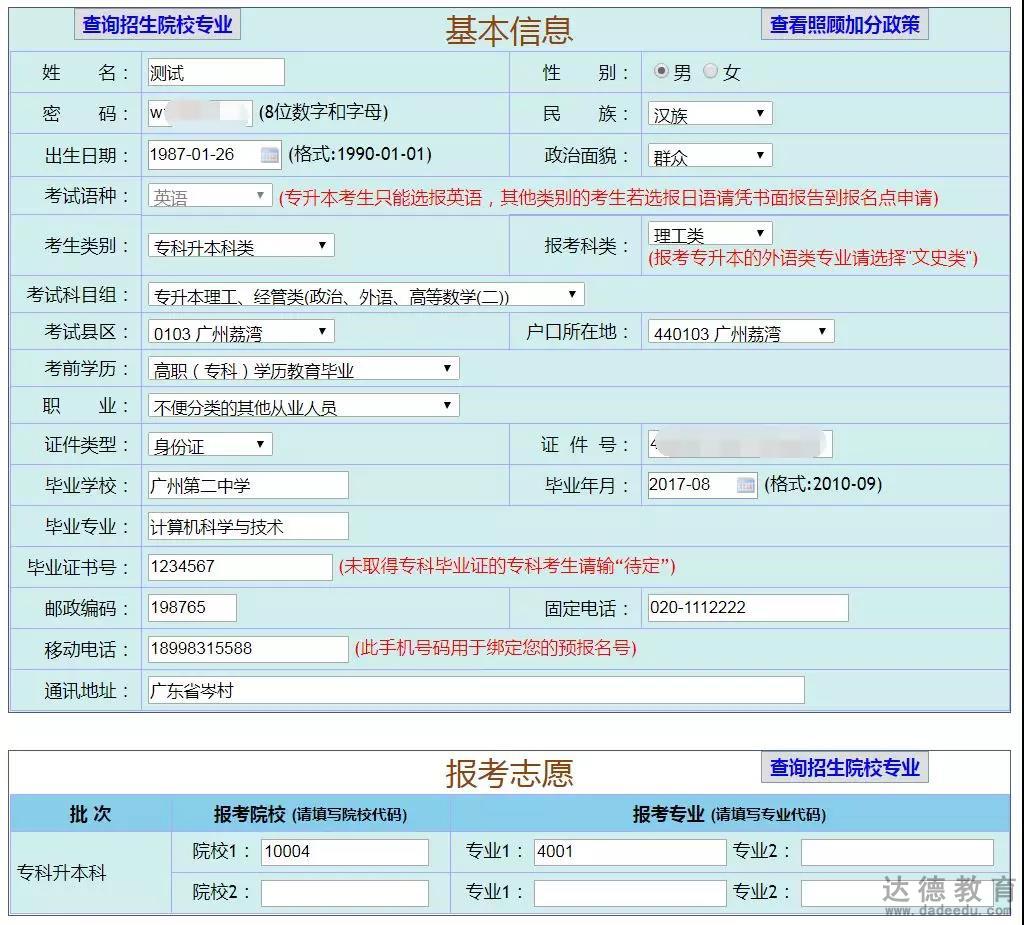The image size is (1024, 925).
Task: Click the 报考专业 column header
Action: [729, 814]
